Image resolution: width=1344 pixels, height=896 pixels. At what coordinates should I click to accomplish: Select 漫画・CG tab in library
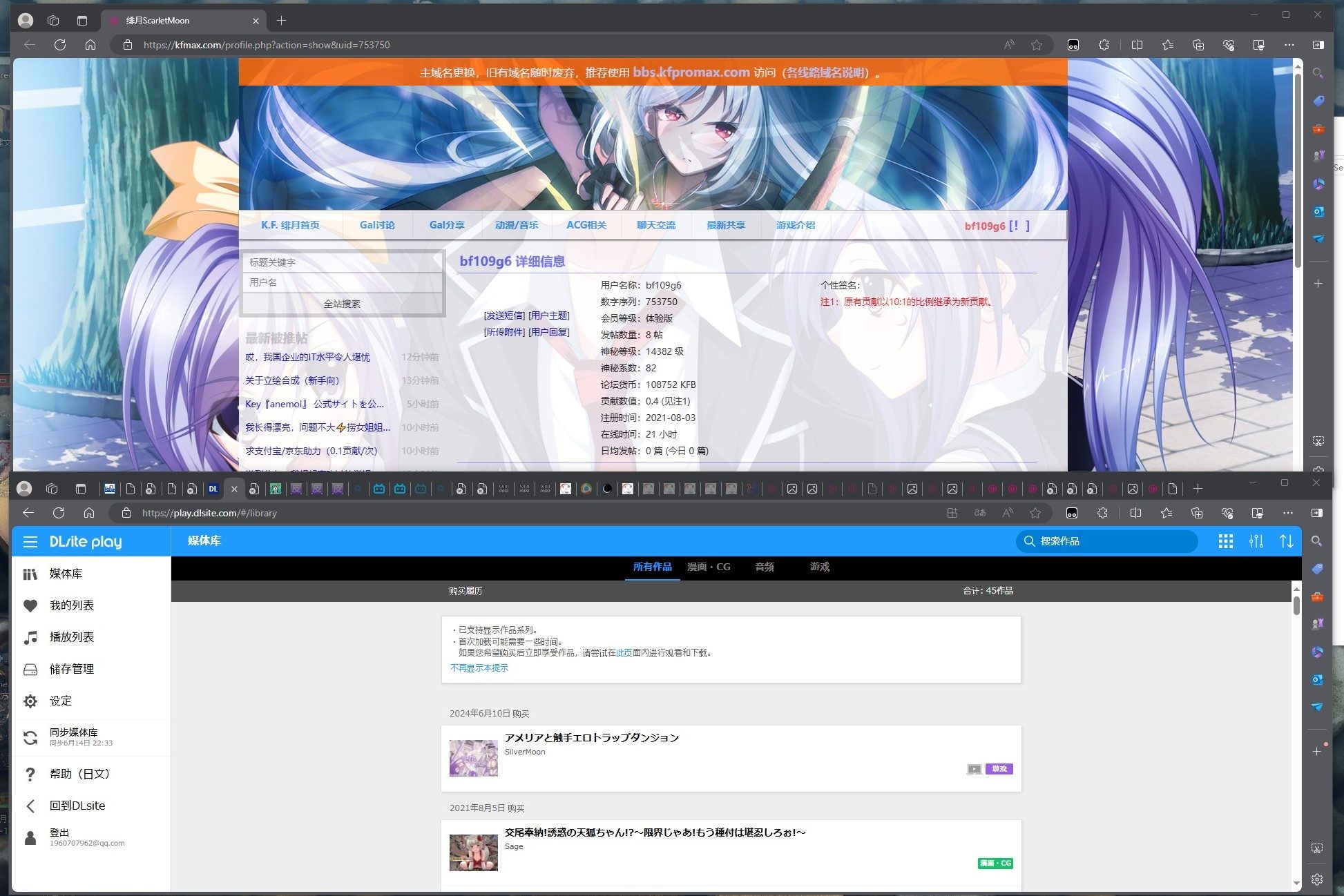coord(709,567)
